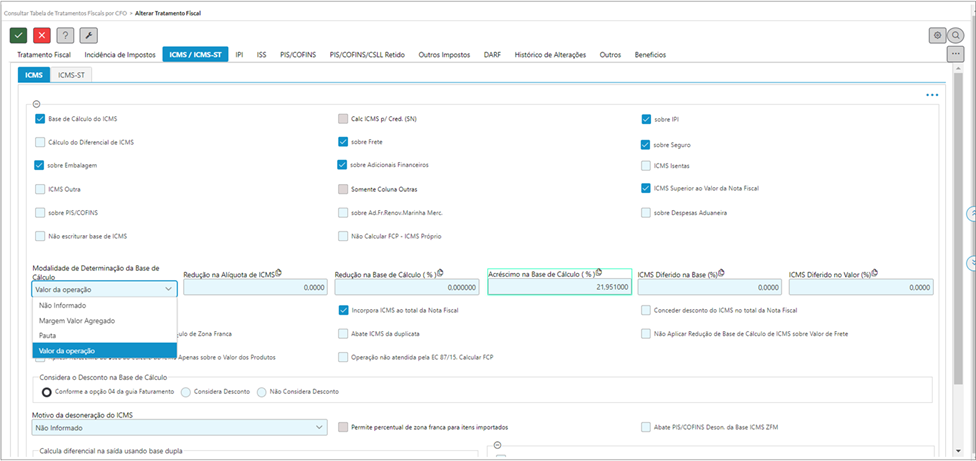Select Considera Desconto radio button
976x461 pixels.
point(186,392)
